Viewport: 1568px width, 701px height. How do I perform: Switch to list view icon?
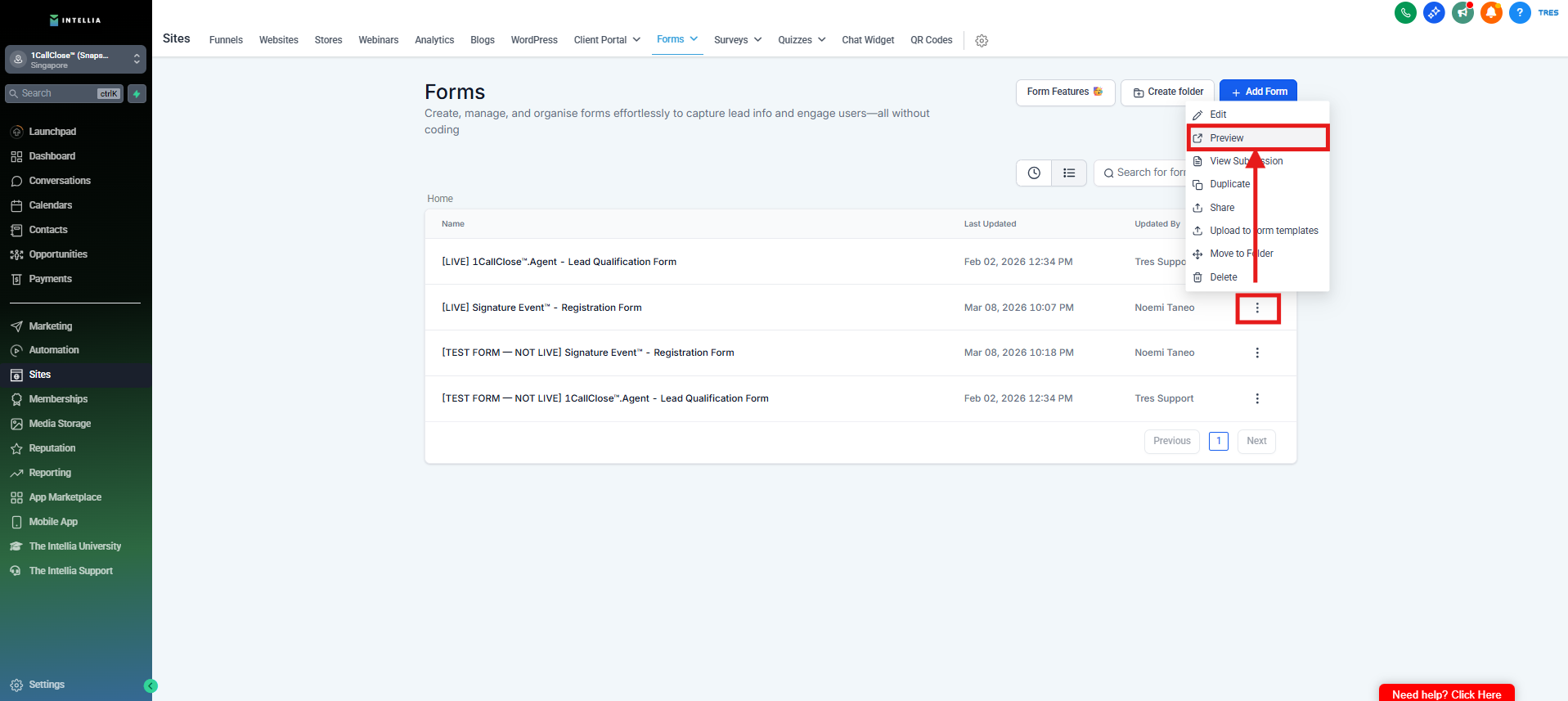(1069, 173)
